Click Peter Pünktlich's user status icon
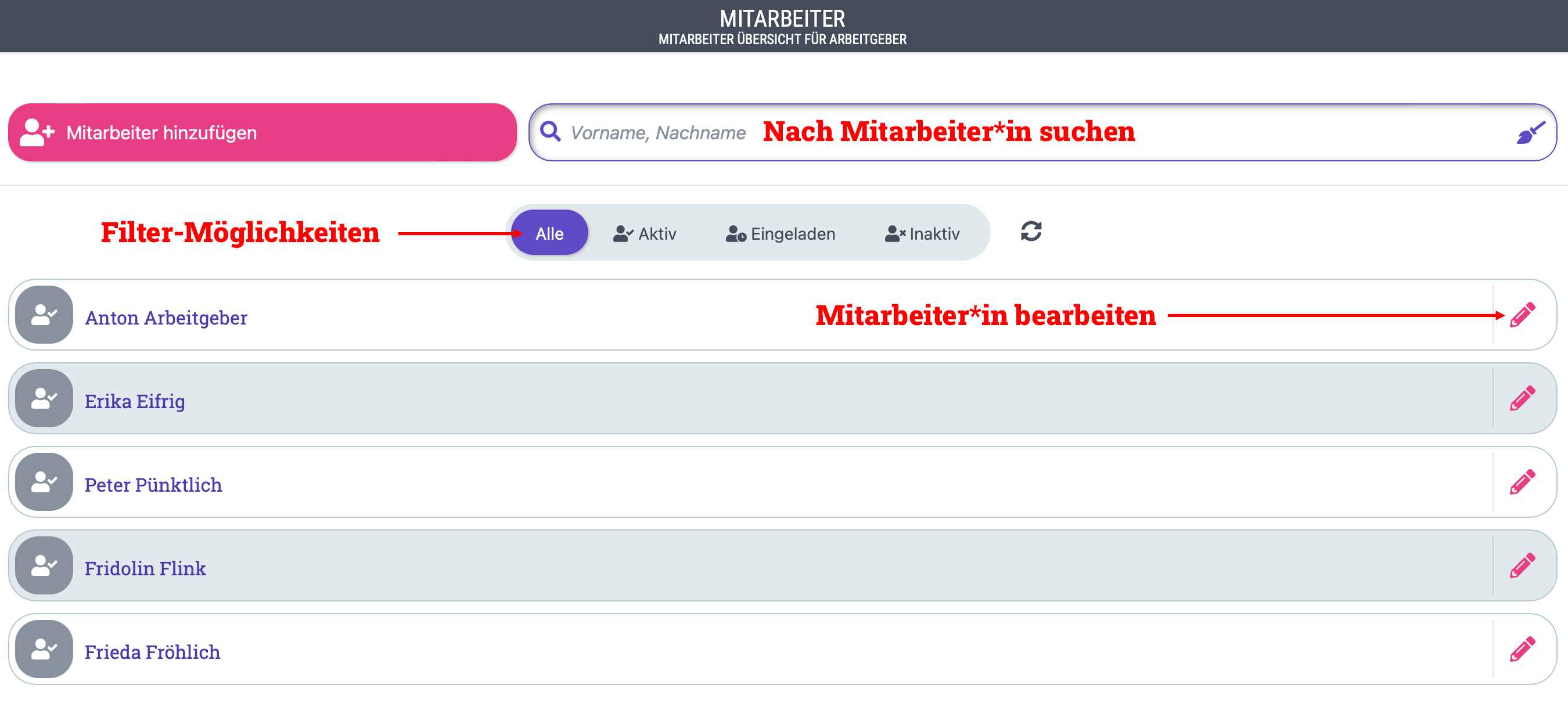Screen dimensions: 1568x721 click(44, 482)
